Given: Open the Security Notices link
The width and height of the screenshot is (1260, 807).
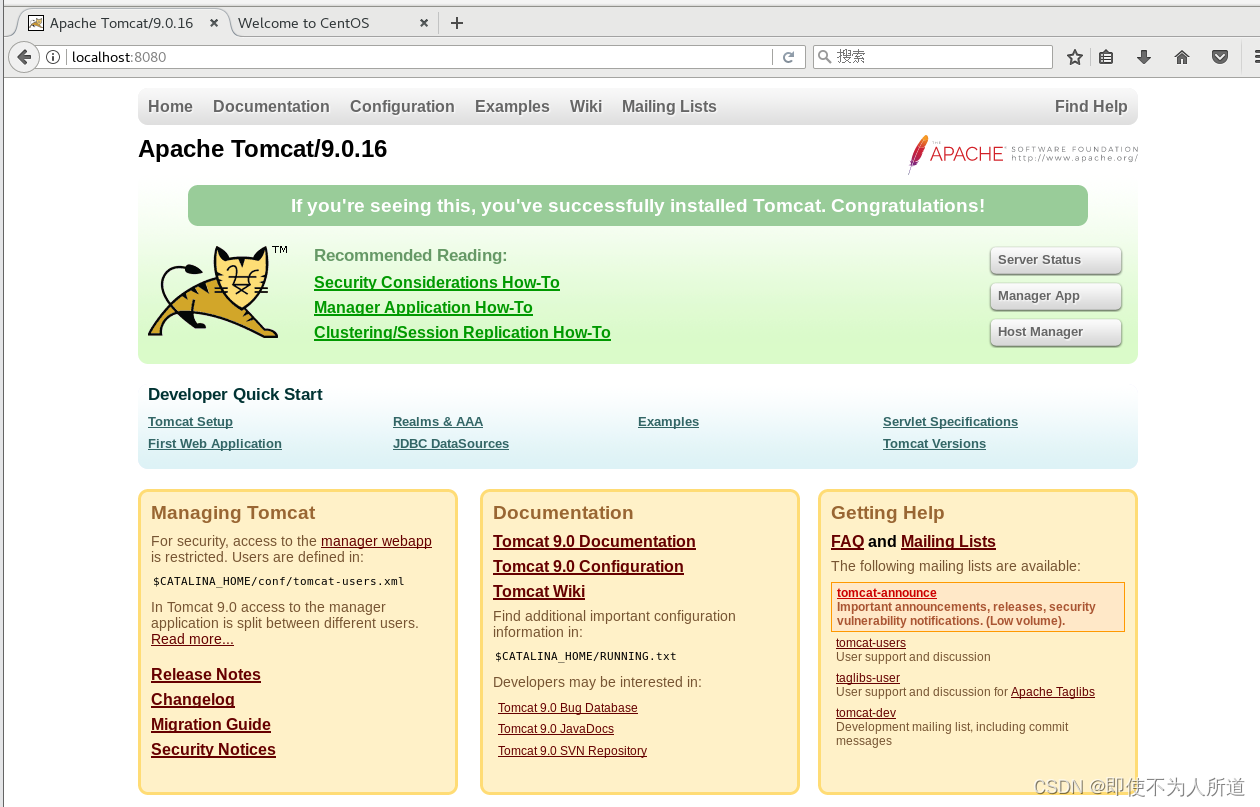Looking at the screenshot, I should pyautogui.click(x=213, y=749).
